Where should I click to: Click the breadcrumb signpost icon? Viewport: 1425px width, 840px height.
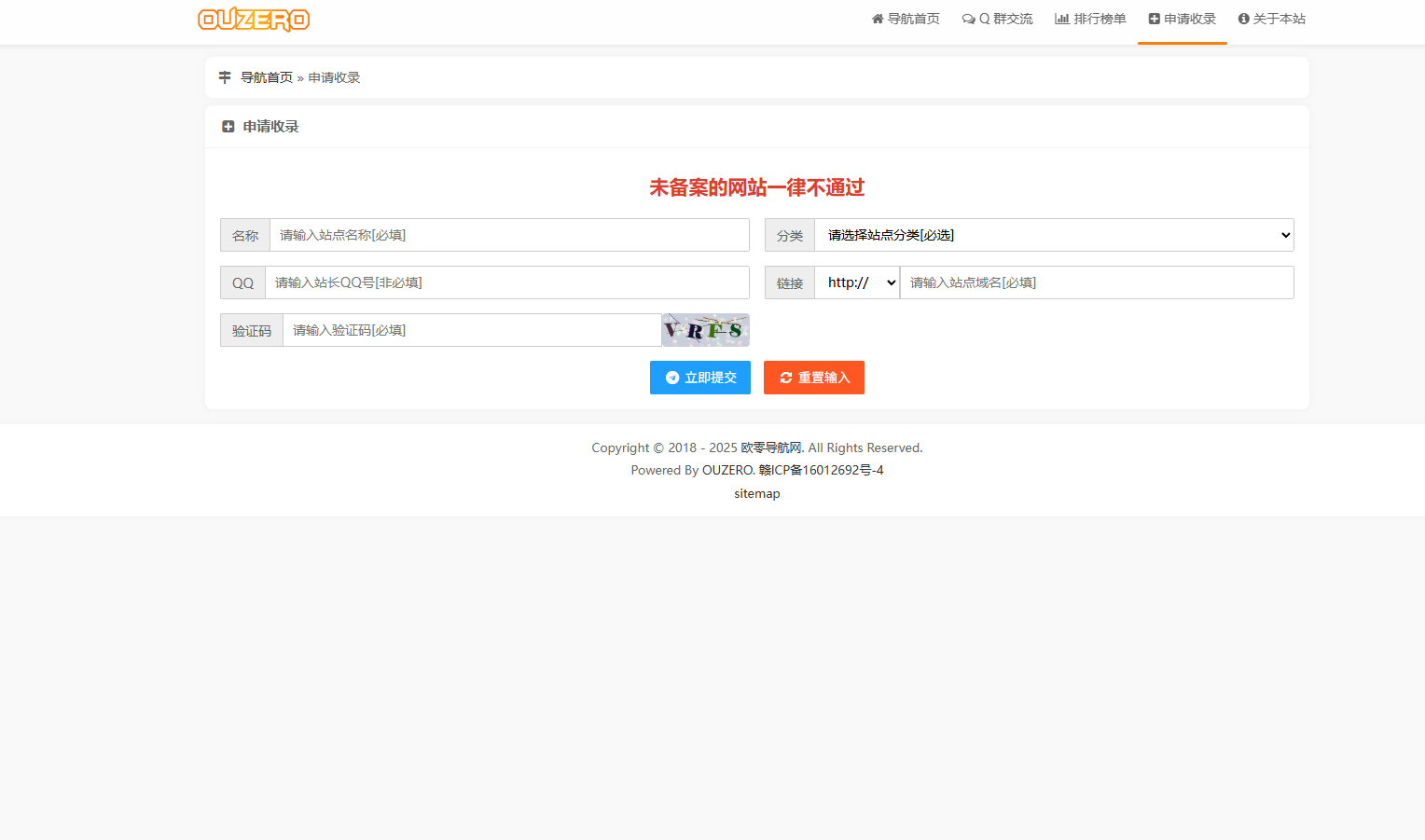225,77
